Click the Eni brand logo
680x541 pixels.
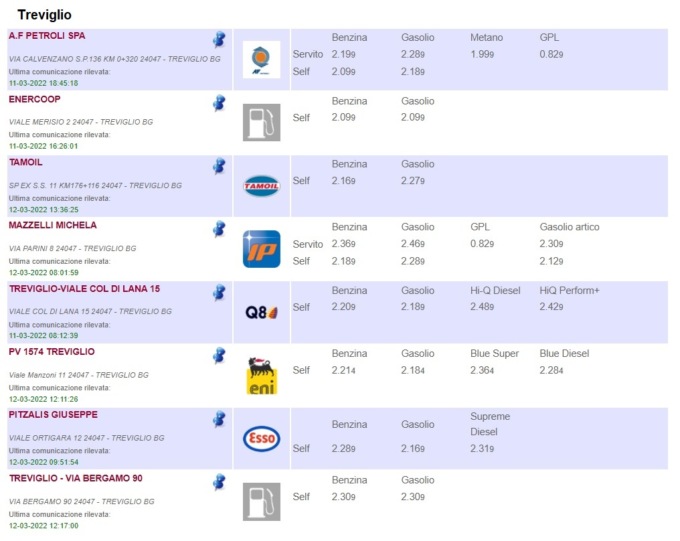click(262, 376)
